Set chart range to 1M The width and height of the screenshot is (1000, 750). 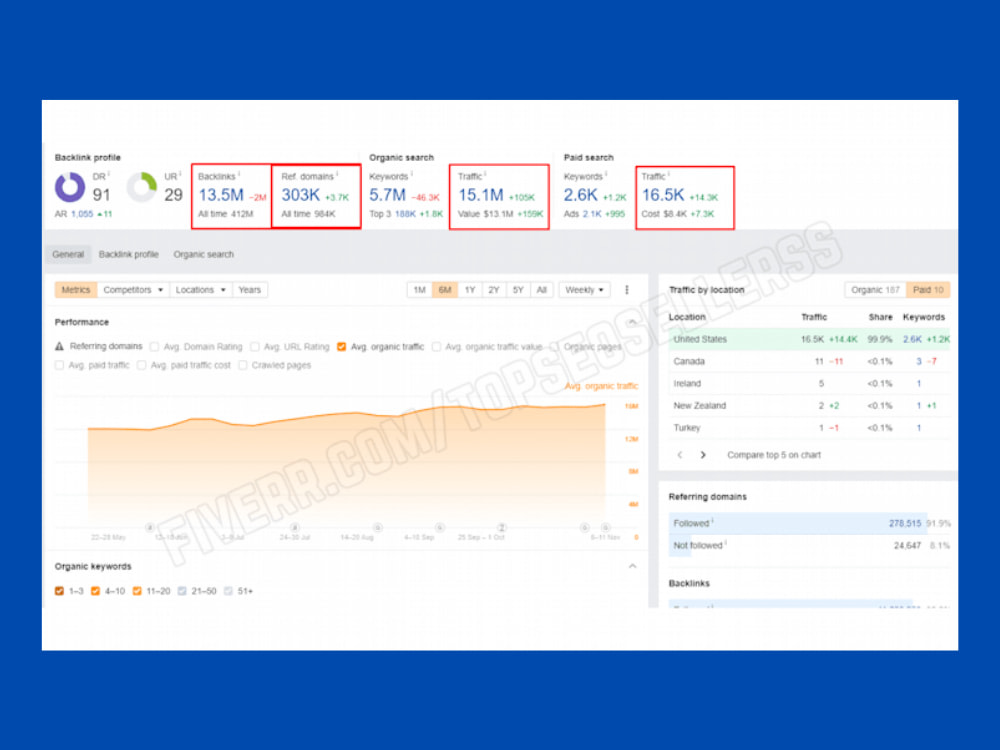click(x=419, y=290)
